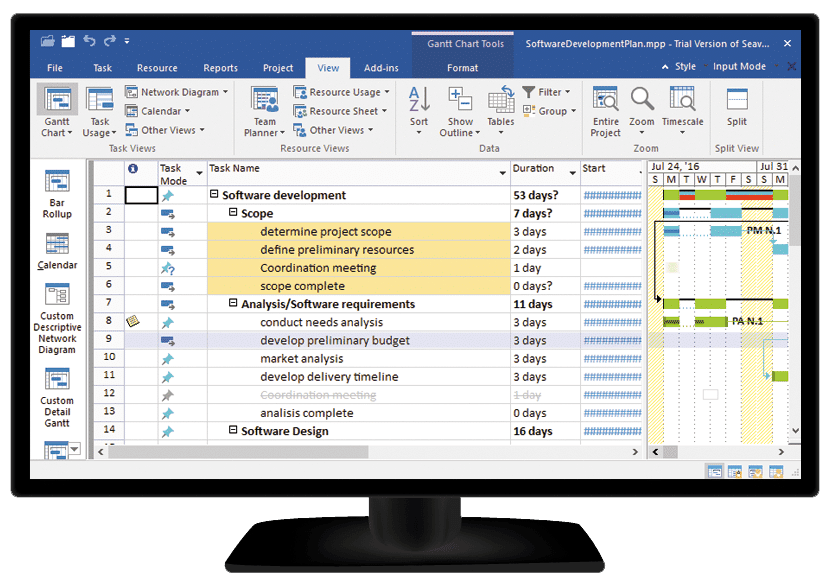Click the Redo arrow in quick access toolbar
Image resolution: width=830 pixels, height=580 pixels.
110,41
